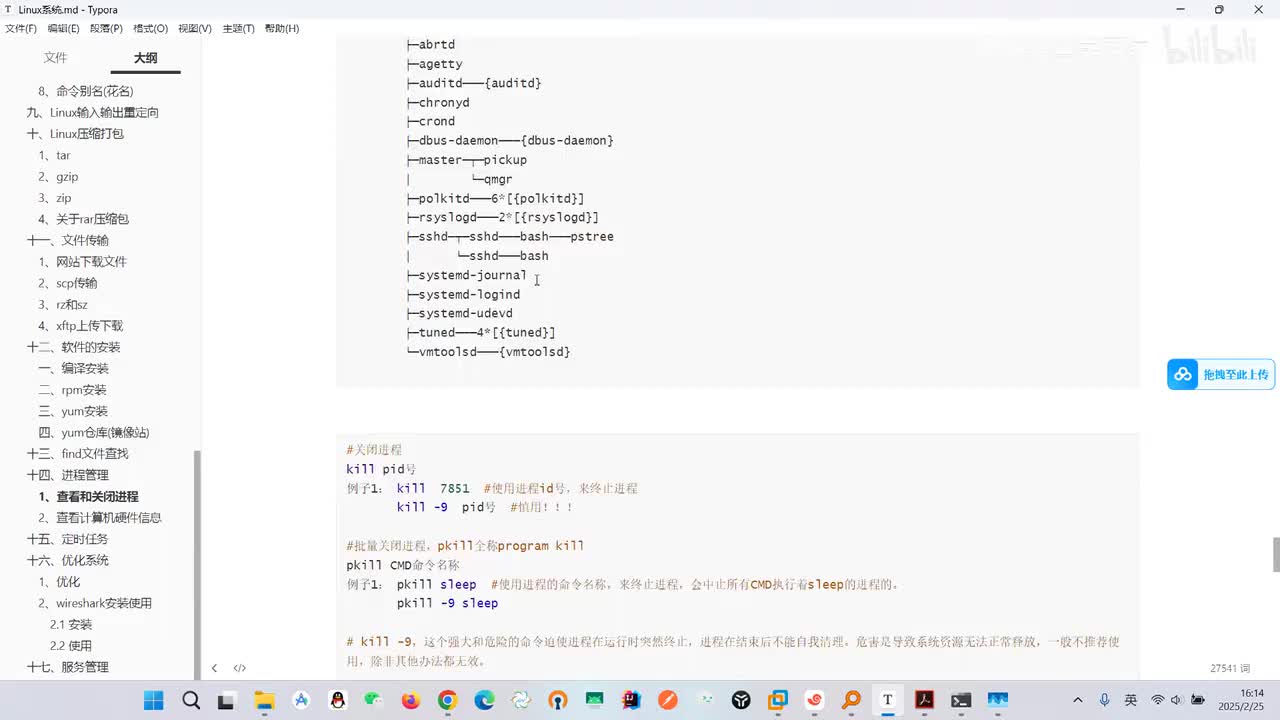Image resolution: width=1280 pixels, height=720 pixels.
Task: Select outline item 1、查看和关闭进程
Action: pos(88,497)
